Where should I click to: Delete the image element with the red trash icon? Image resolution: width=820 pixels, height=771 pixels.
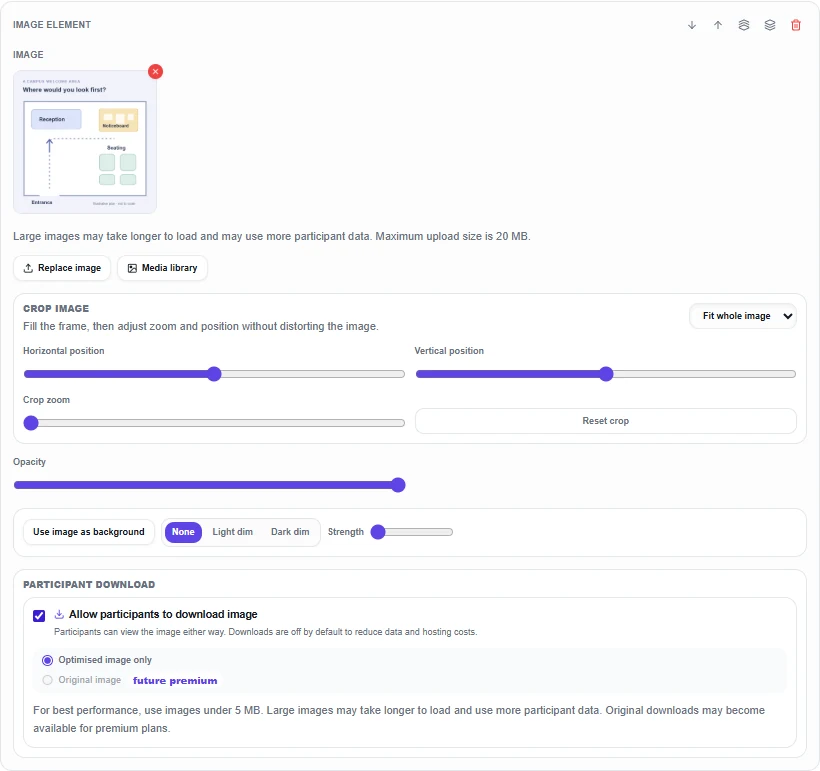[x=795, y=25]
